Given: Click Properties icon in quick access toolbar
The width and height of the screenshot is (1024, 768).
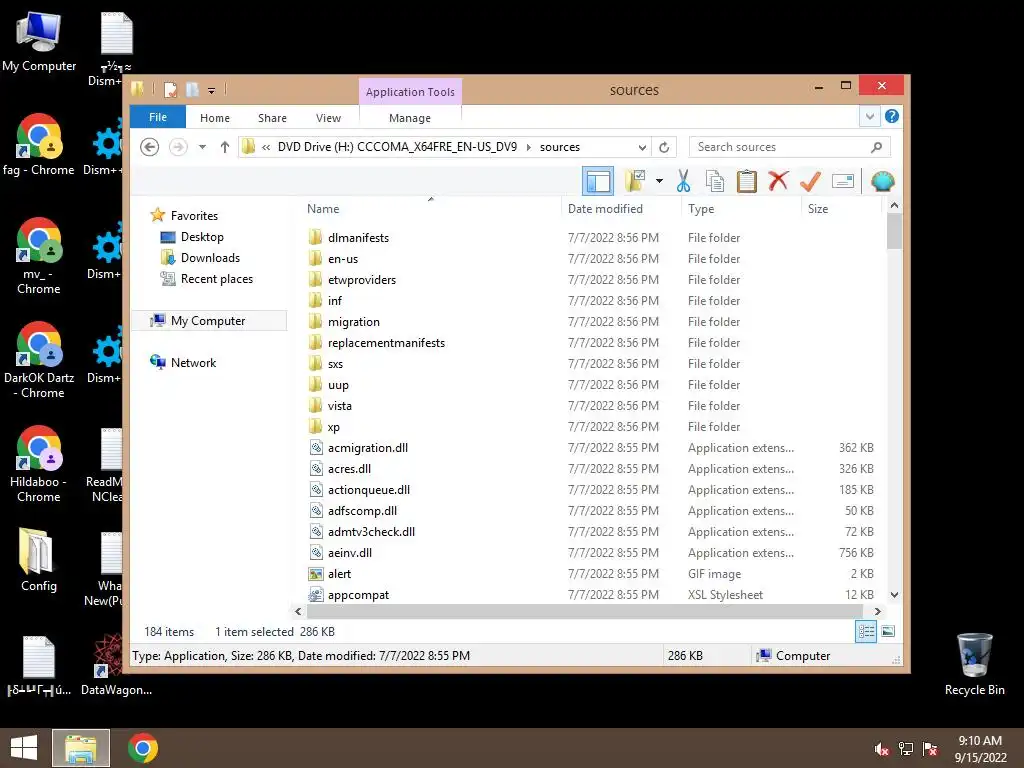Looking at the screenshot, I should tap(170, 89).
